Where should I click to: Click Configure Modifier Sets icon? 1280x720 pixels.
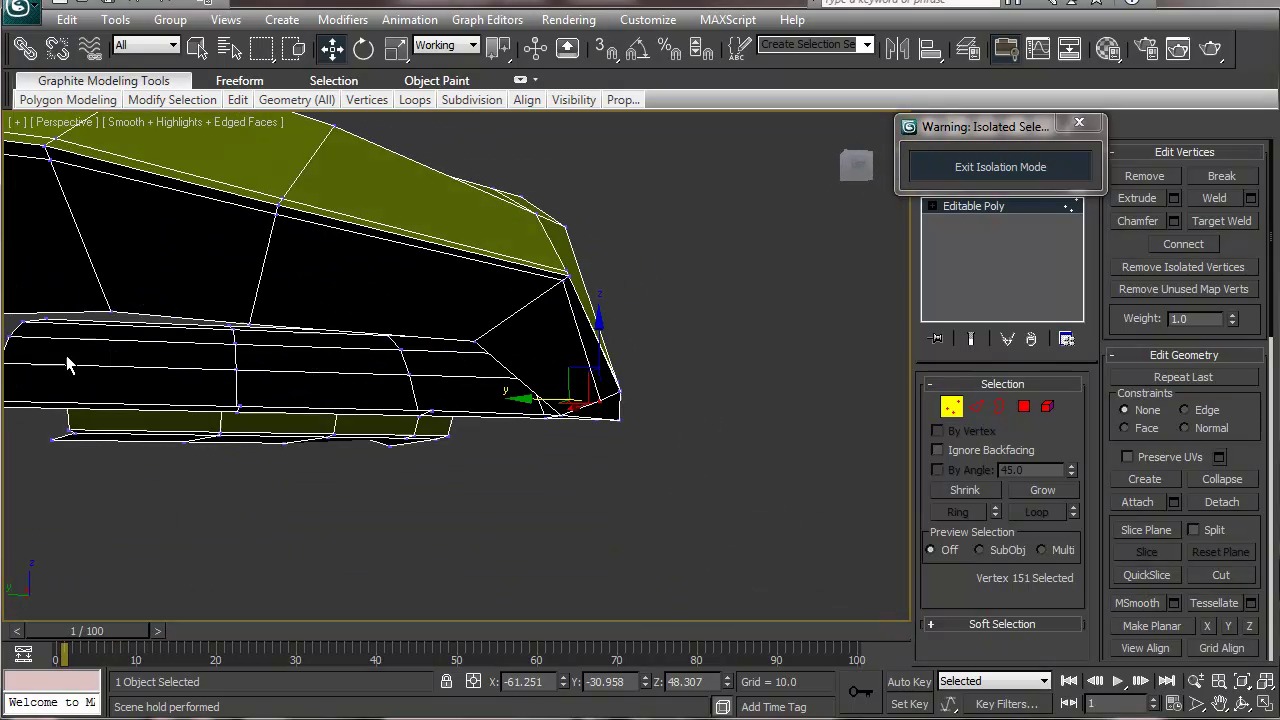(1066, 339)
